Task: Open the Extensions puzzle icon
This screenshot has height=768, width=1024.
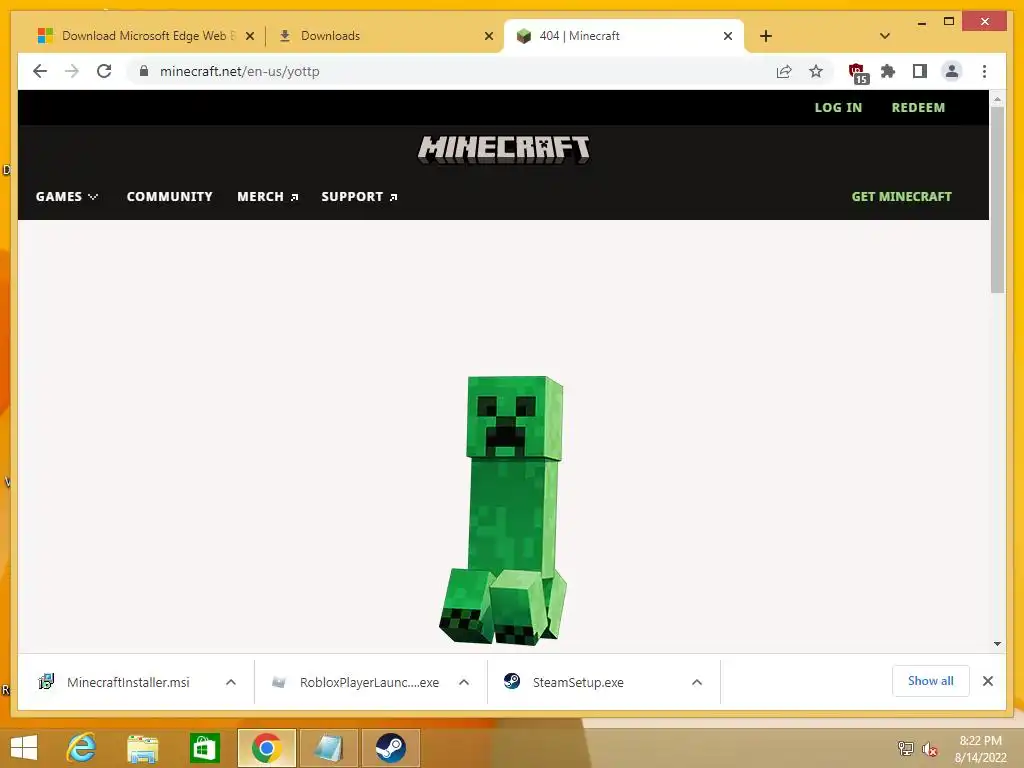Action: click(888, 71)
